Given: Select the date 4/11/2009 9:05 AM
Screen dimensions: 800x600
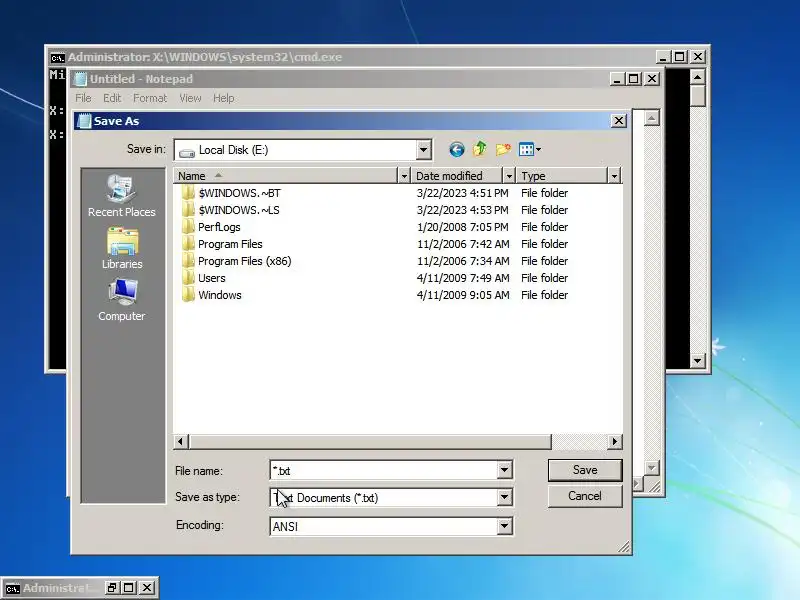Looking at the screenshot, I should (462, 295).
